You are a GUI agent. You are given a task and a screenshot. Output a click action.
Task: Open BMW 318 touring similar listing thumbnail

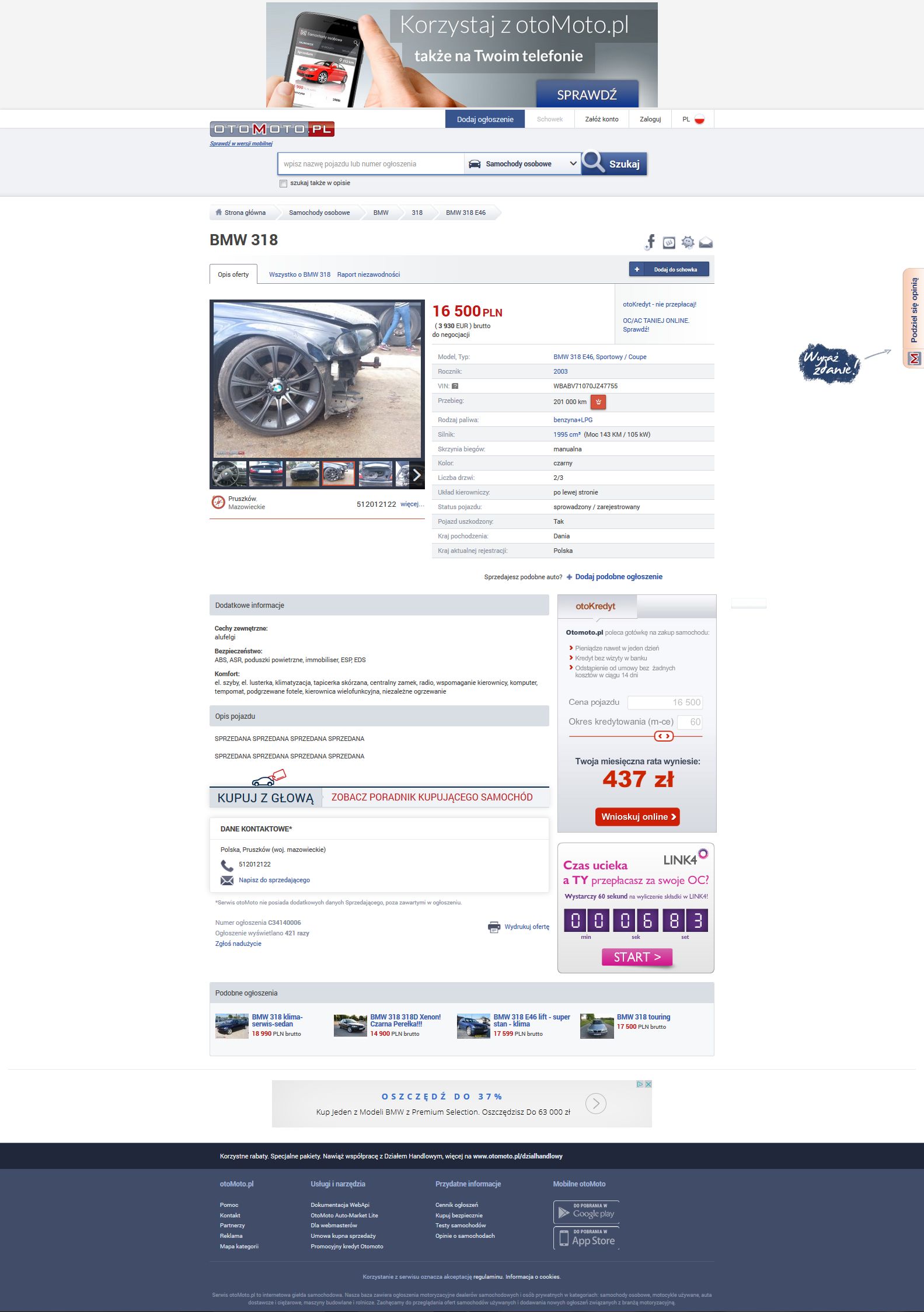[597, 1026]
